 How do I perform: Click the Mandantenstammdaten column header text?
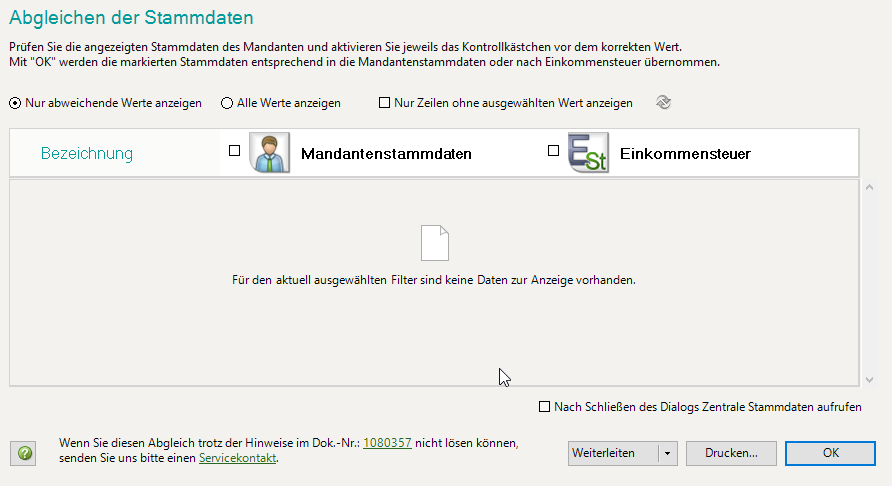click(386, 154)
